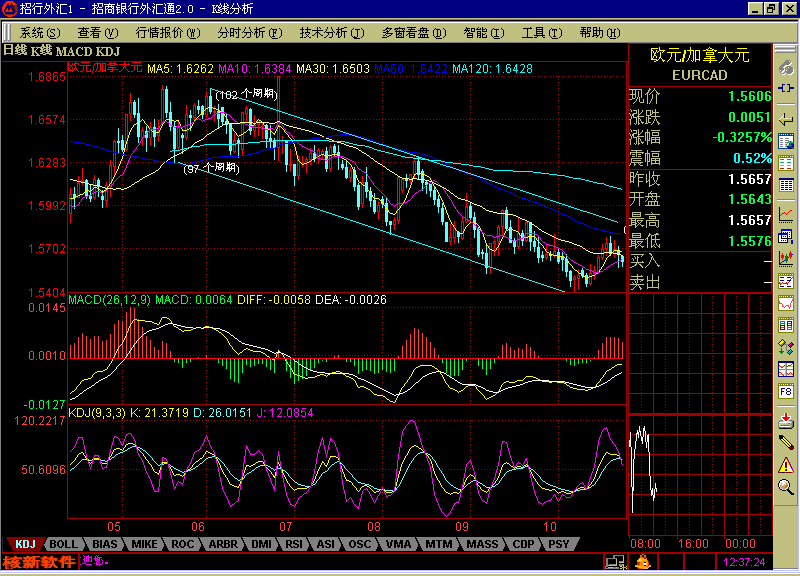Switch to the ROC indicator tab
Viewport: 800px width, 576px height.
pos(183,544)
